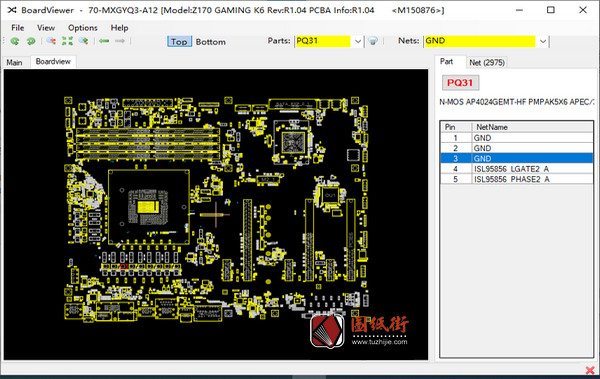Expand the Parts dropdown arrow
The image size is (600, 379).
point(357,41)
